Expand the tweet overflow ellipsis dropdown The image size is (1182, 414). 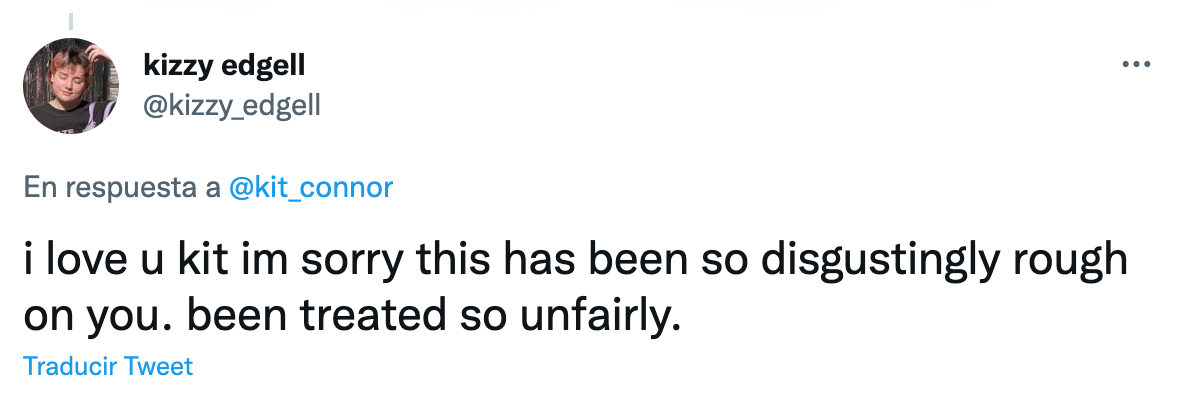click(1136, 66)
